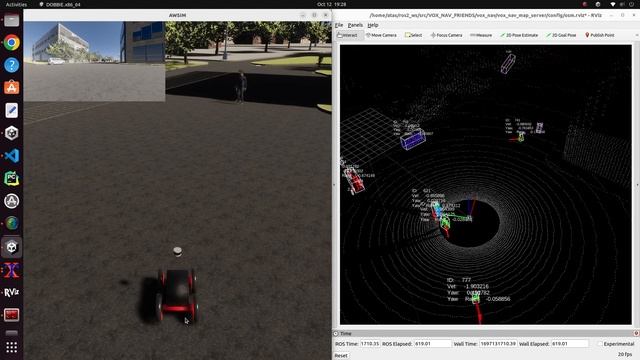Switch to RViz via the dock icon

[x=11, y=292]
